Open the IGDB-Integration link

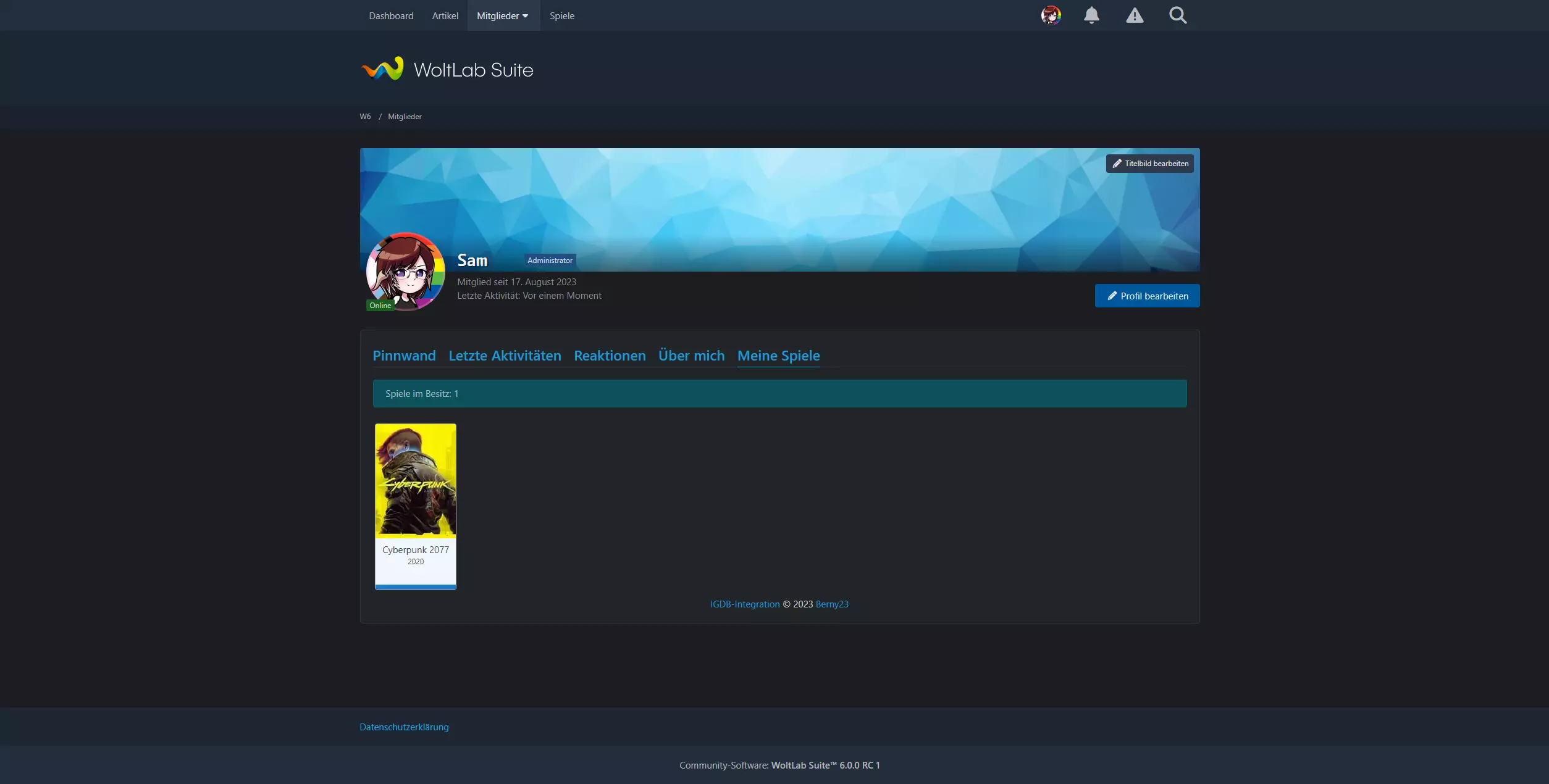745,604
